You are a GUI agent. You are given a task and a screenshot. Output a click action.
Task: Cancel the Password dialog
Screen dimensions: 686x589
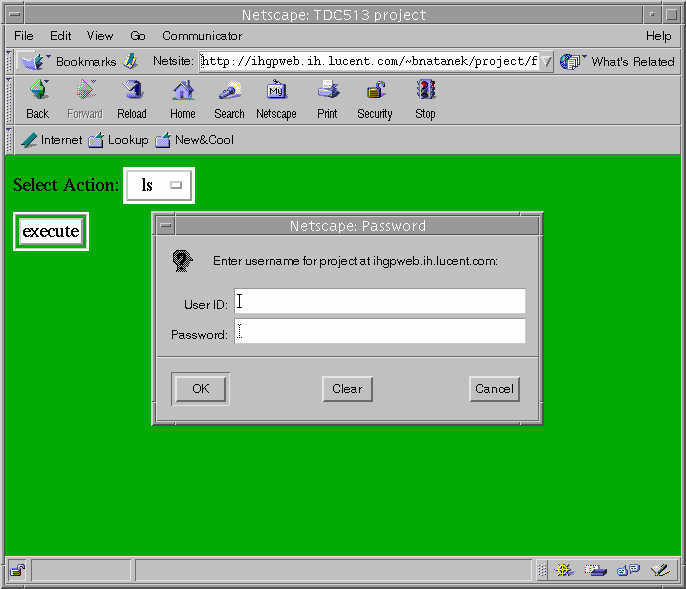[494, 389]
